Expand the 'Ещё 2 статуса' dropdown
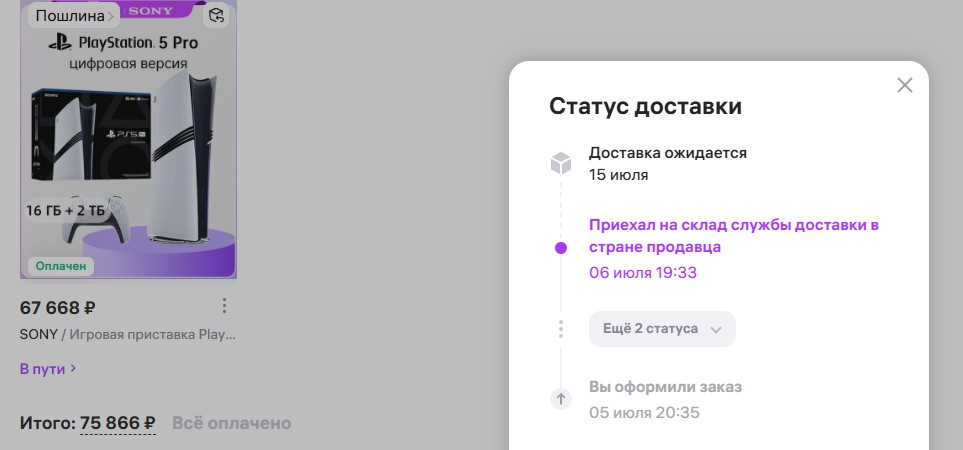This screenshot has height=450, width=963. point(662,329)
